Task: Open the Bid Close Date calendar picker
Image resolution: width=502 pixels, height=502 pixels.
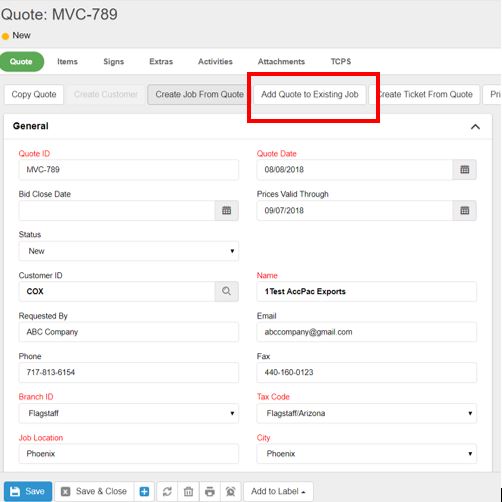Action: (x=226, y=210)
